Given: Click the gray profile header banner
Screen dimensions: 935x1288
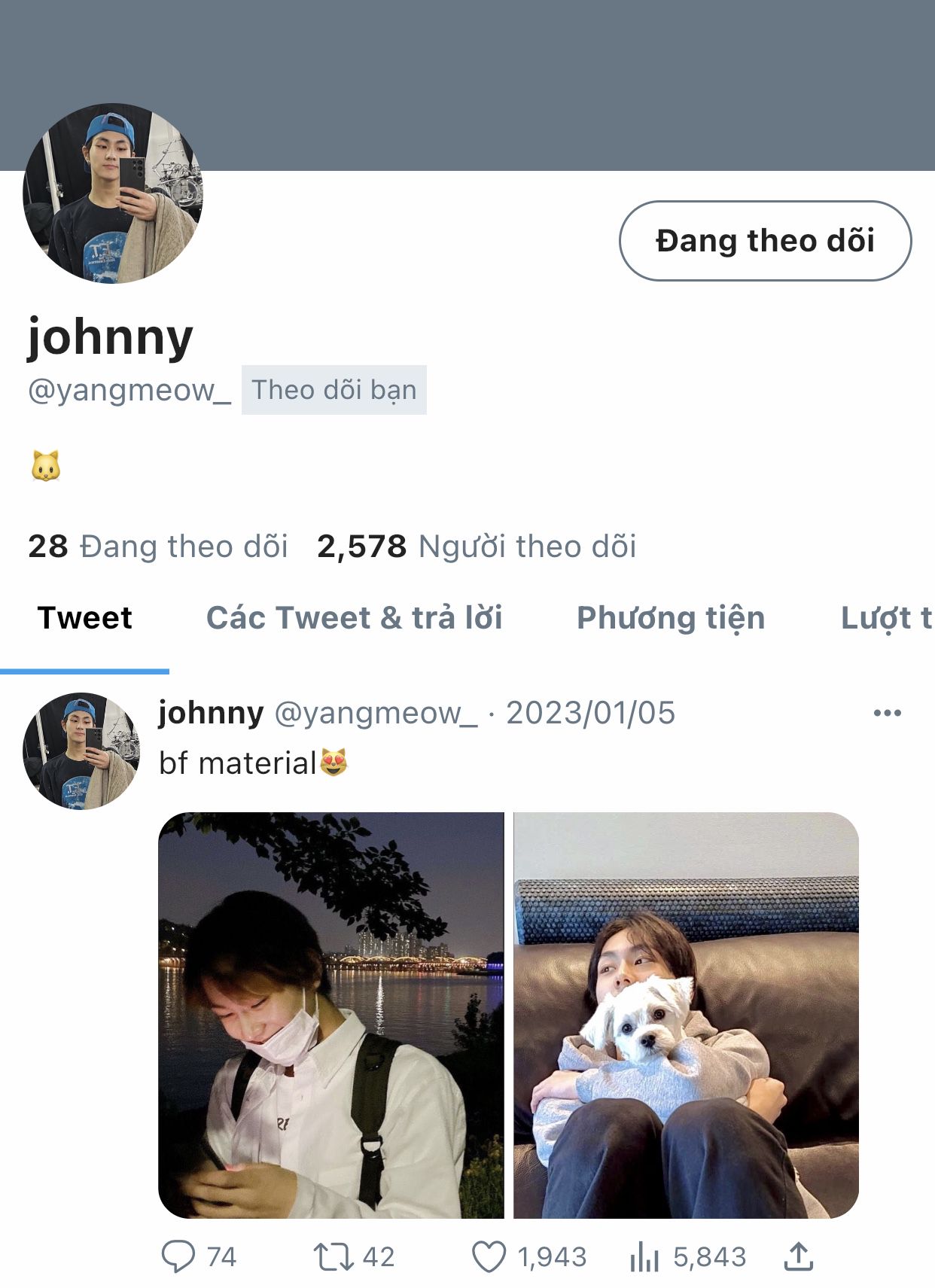Looking at the screenshot, I should pyautogui.click(x=467, y=85).
